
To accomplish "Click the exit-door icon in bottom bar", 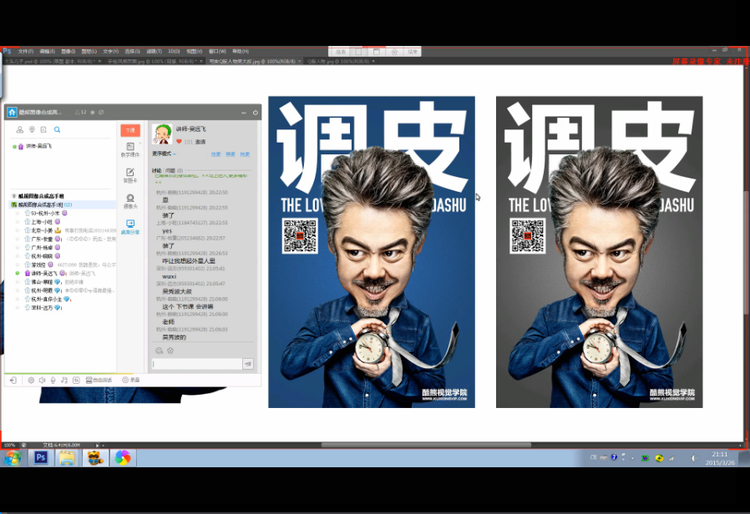I will point(13,380).
